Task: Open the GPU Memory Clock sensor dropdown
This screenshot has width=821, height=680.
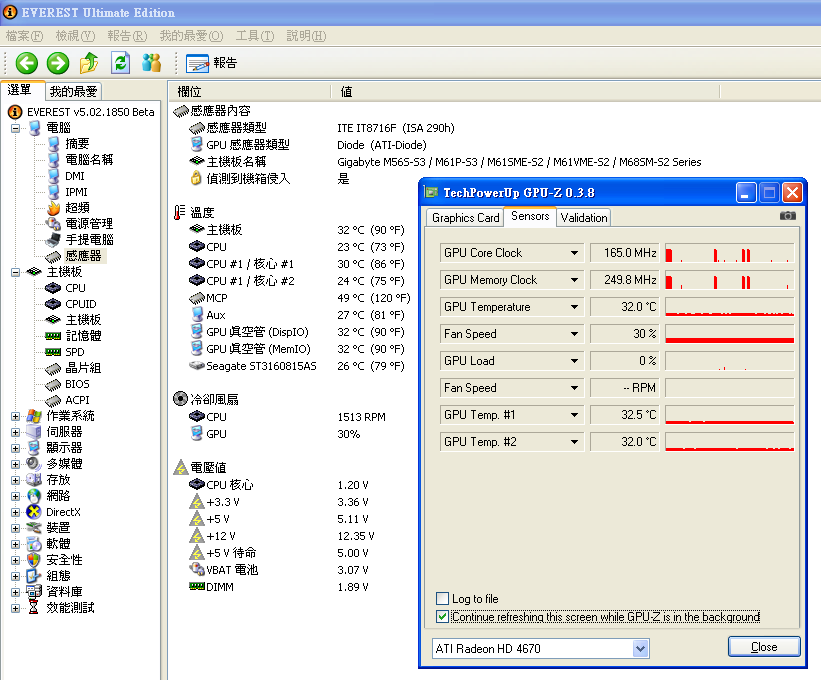Action: pos(574,280)
